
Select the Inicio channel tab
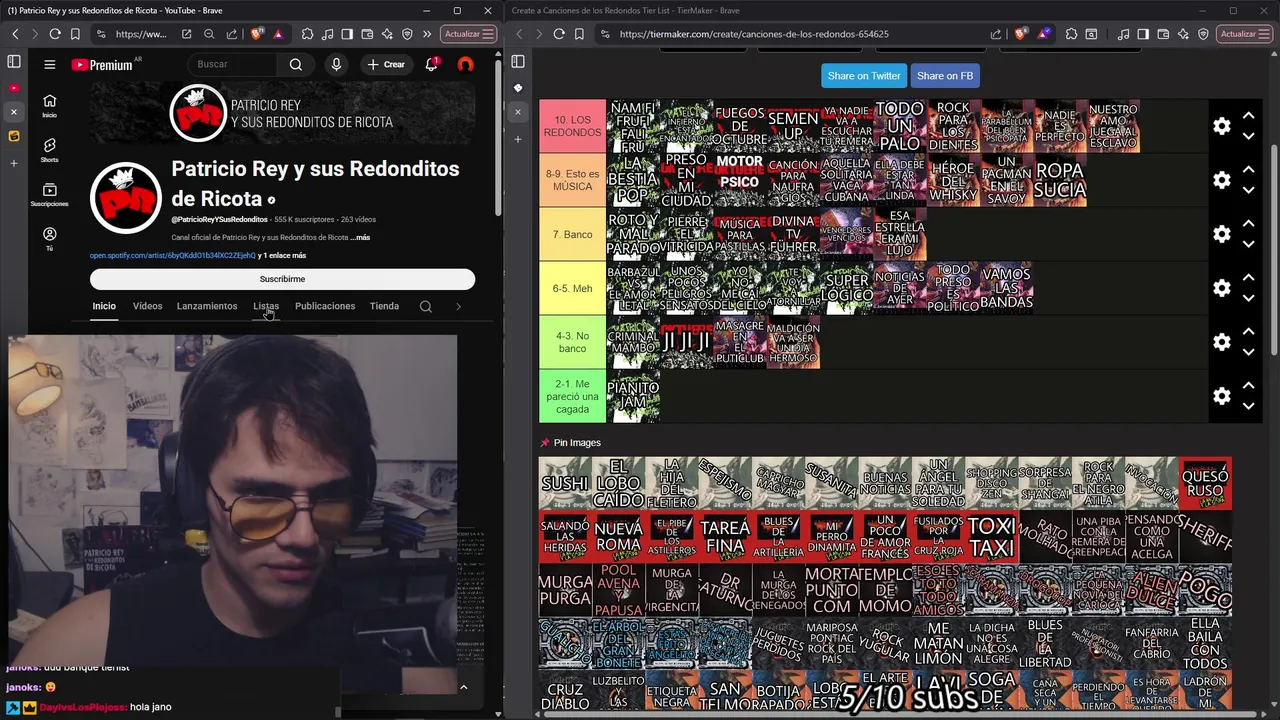(104, 306)
